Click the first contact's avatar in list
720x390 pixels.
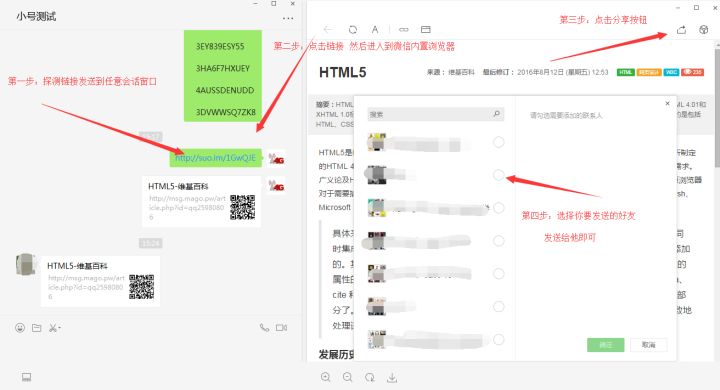pos(377,142)
